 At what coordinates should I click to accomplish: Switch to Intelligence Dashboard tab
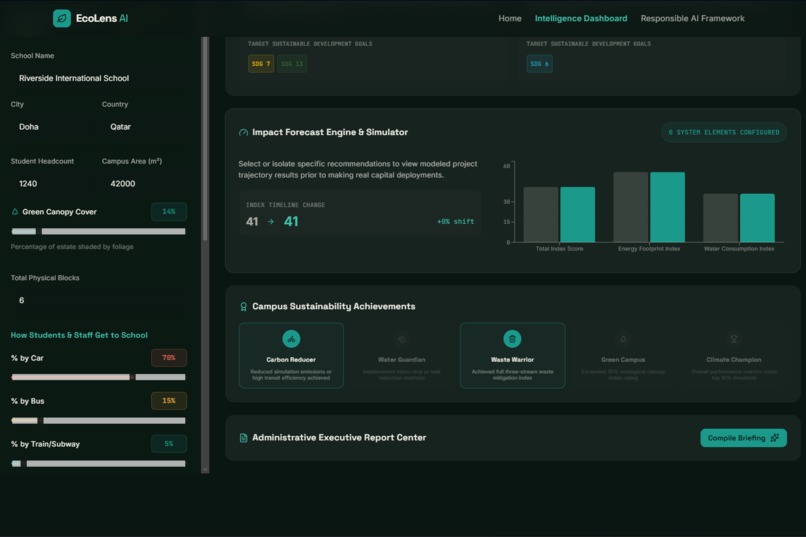click(581, 18)
